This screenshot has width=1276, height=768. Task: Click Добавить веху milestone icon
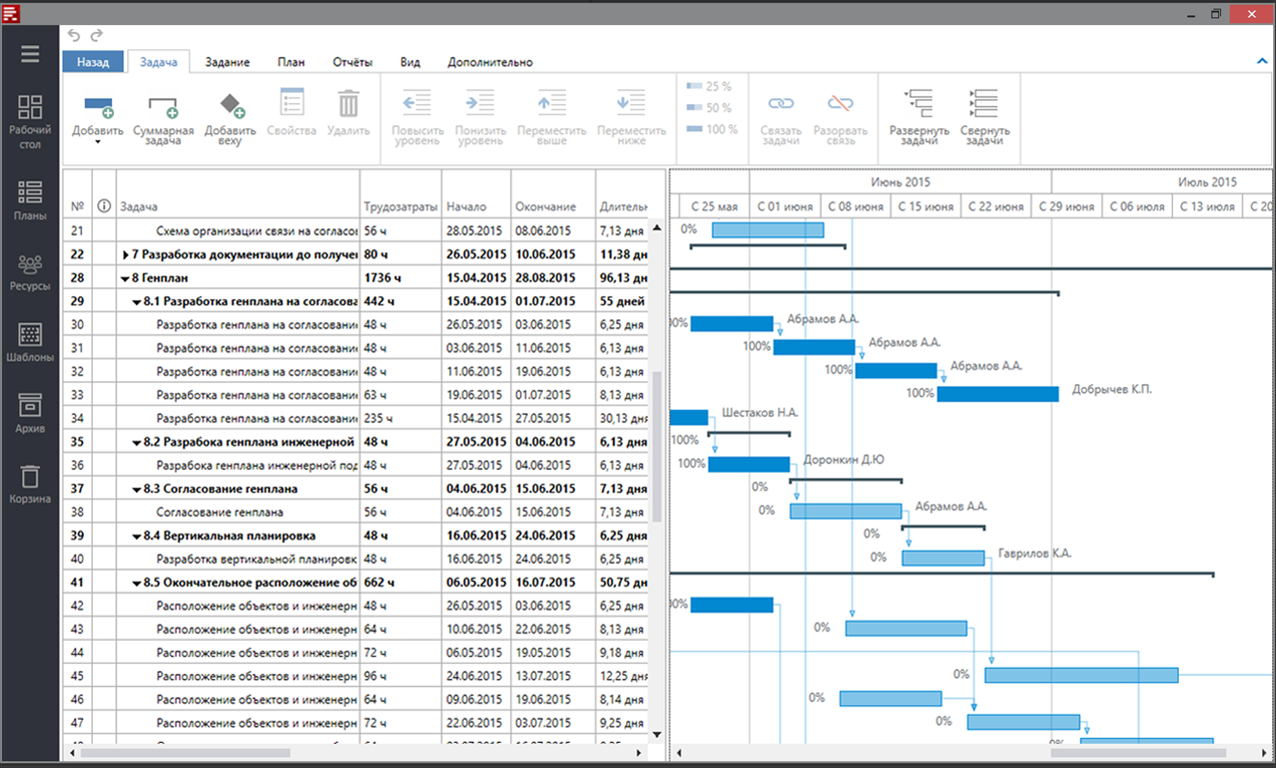point(231,106)
